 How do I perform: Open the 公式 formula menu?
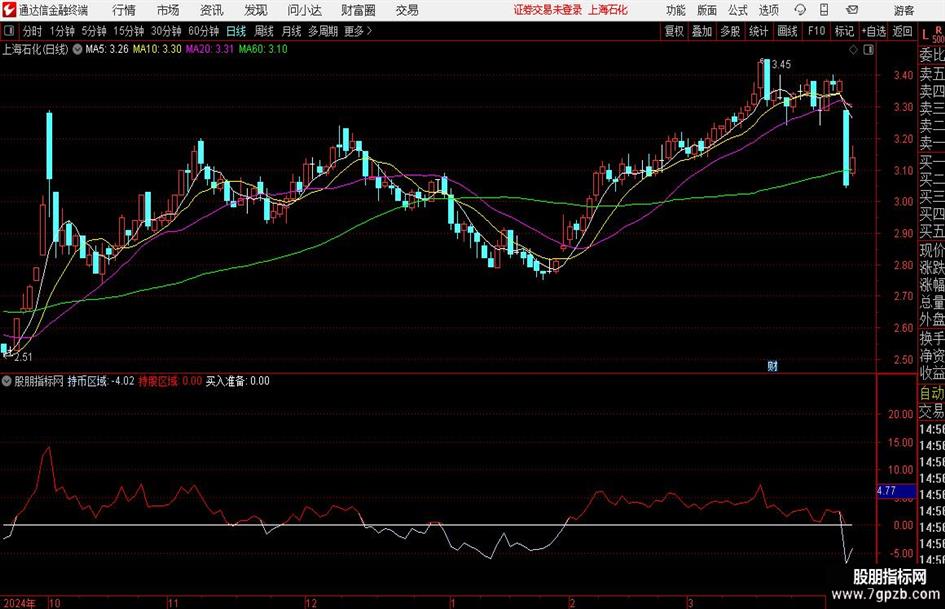click(738, 10)
